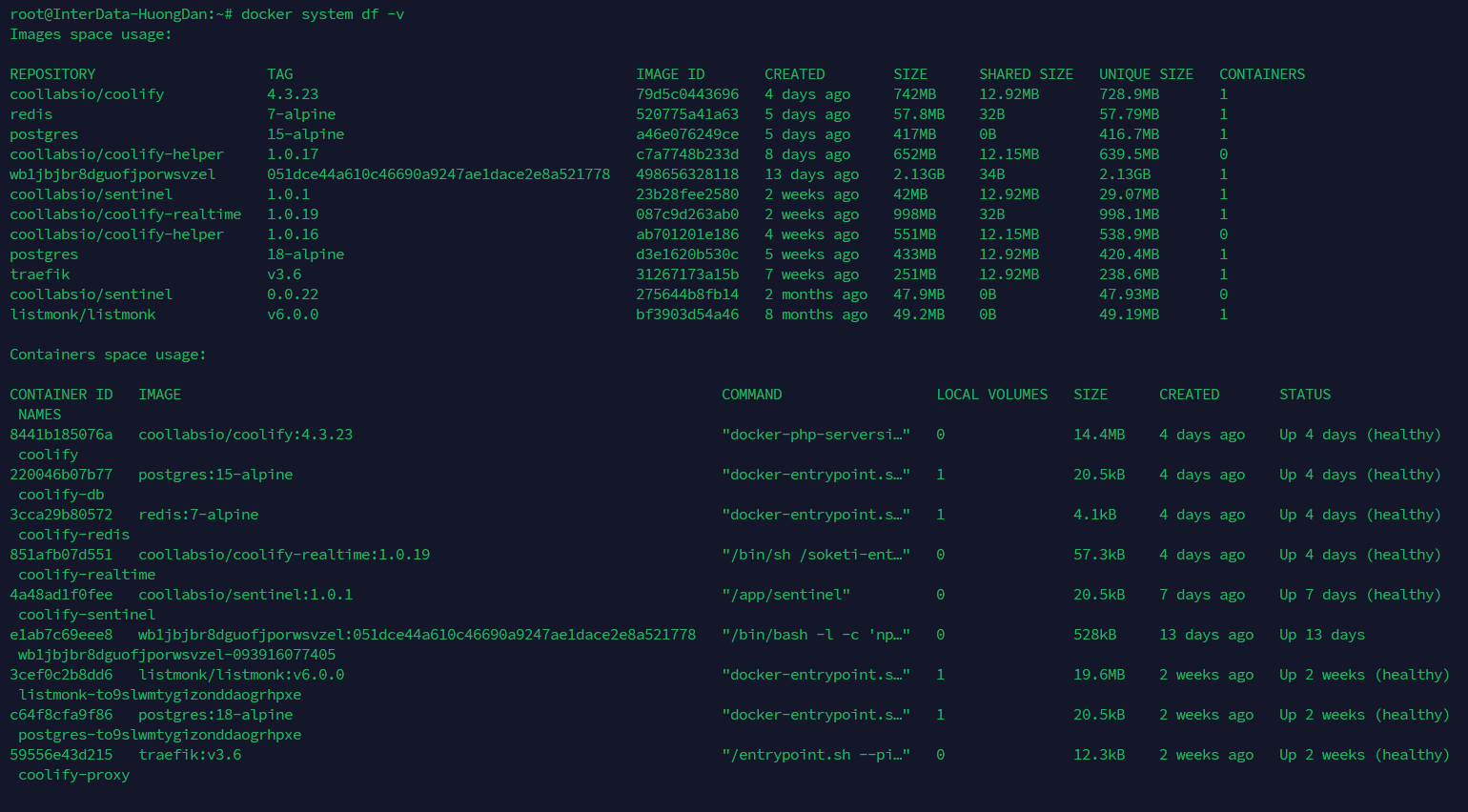Select repository coollabsio/coolify-realtime
This screenshot has width=1468, height=812.
tap(125, 214)
